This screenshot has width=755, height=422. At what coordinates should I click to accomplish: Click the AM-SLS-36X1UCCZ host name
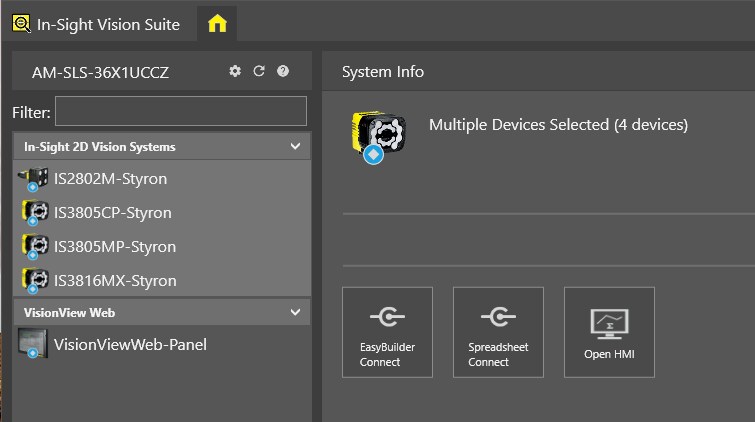100,73
